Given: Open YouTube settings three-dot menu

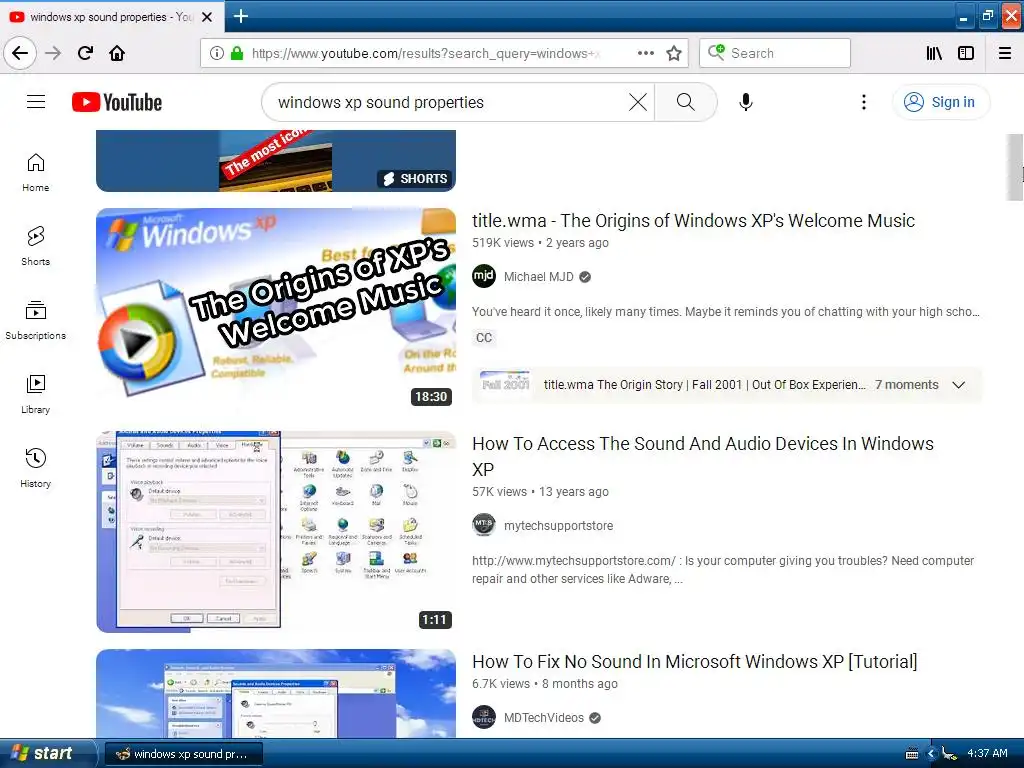Looking at the screenshot, I should click(x=863, y=102).
